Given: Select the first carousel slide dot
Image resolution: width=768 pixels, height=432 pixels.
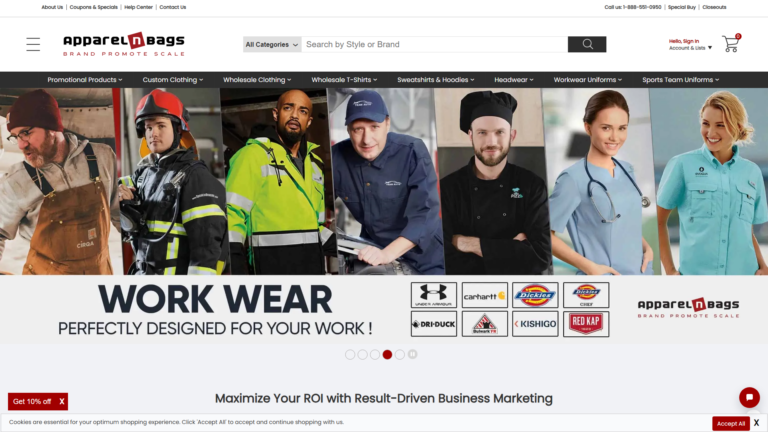Looking at the screenshot, I should (x=350, y=355).
